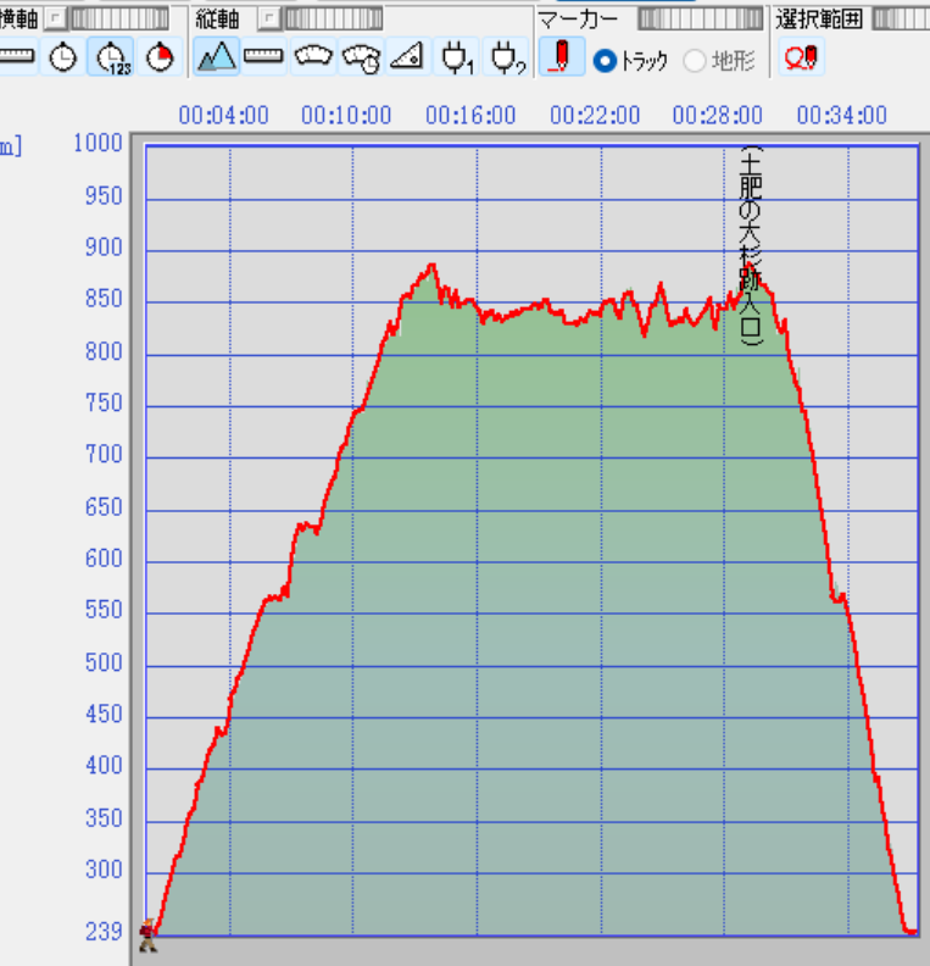Image resolution: width=930 pixels, height=966 pixels.
Task: Select the distance ruler horizontal axis icon
Action: (17, 57)
